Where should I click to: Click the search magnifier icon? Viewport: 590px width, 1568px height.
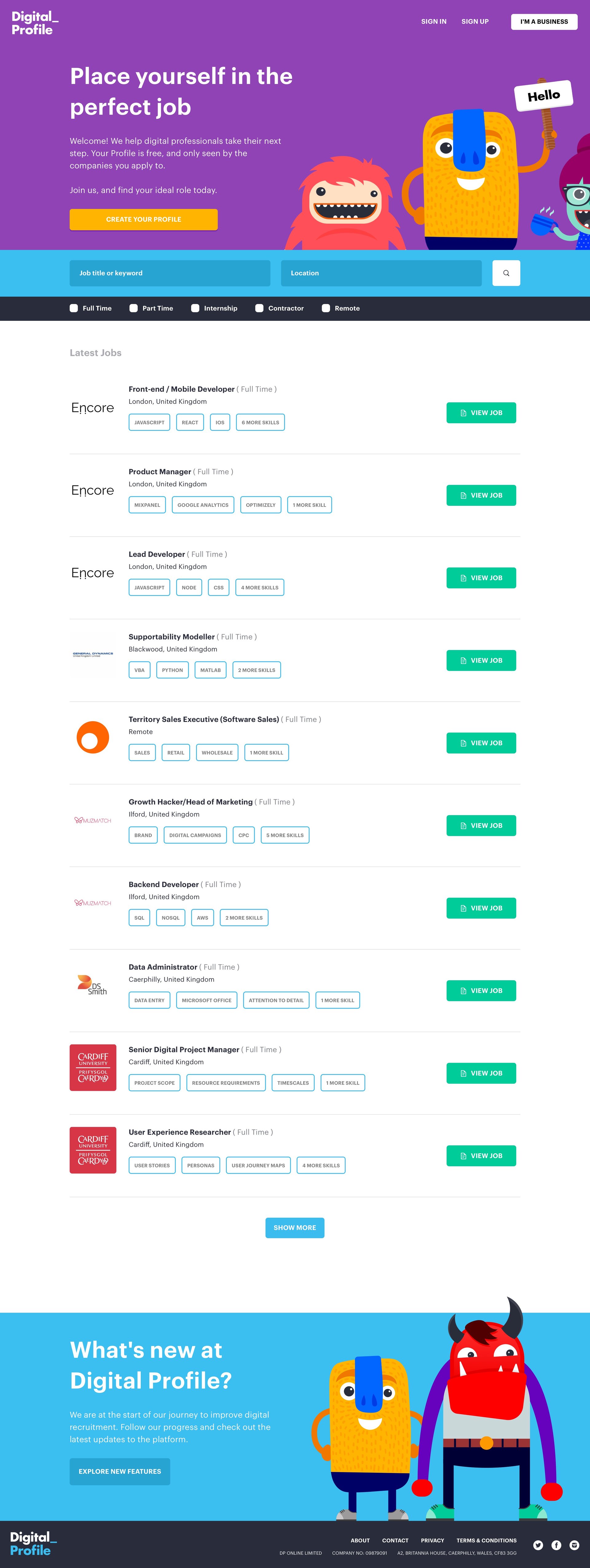click(x=505, y=273)
